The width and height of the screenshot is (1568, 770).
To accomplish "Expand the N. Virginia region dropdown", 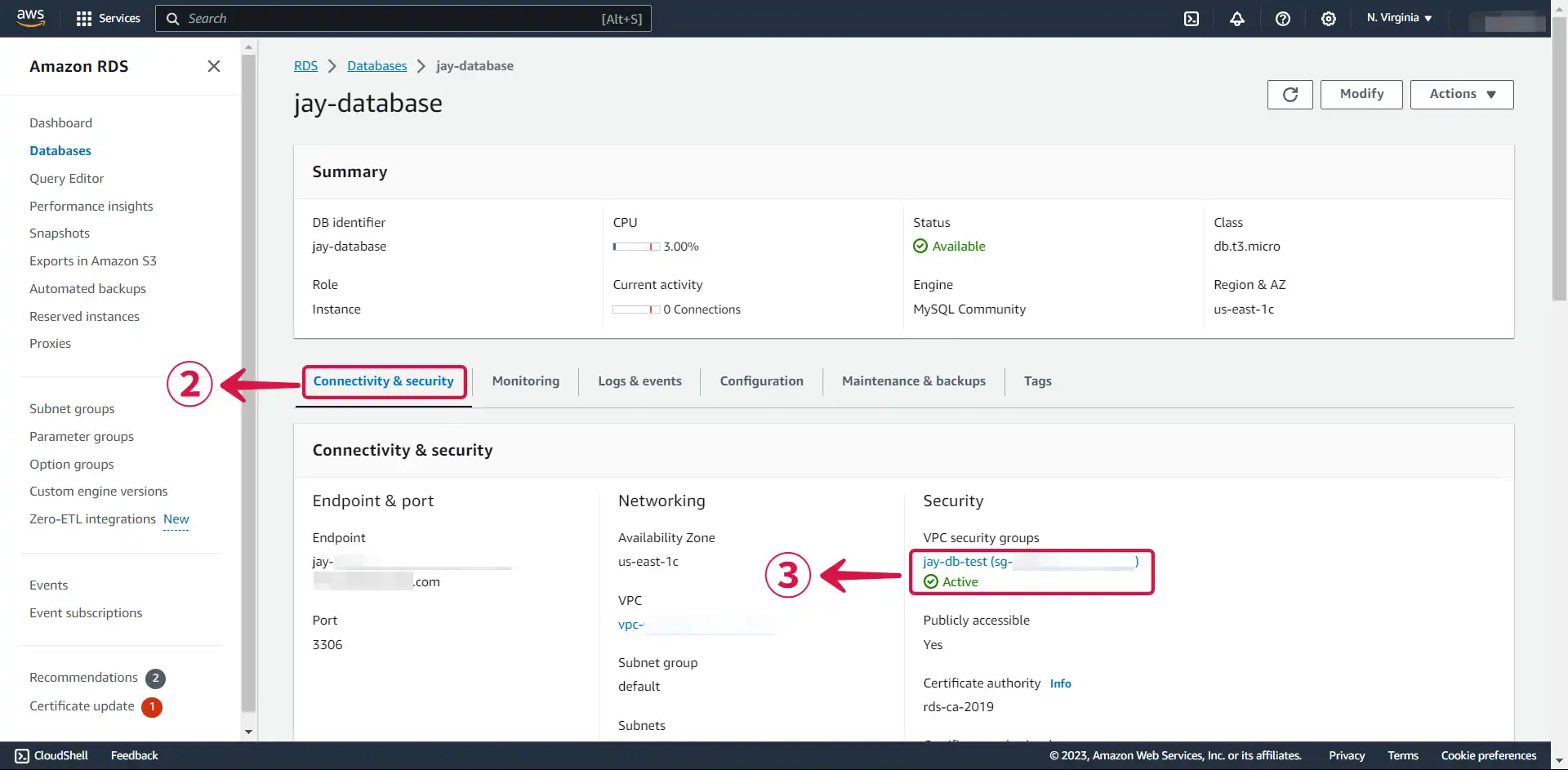I will pos(1399,18).
